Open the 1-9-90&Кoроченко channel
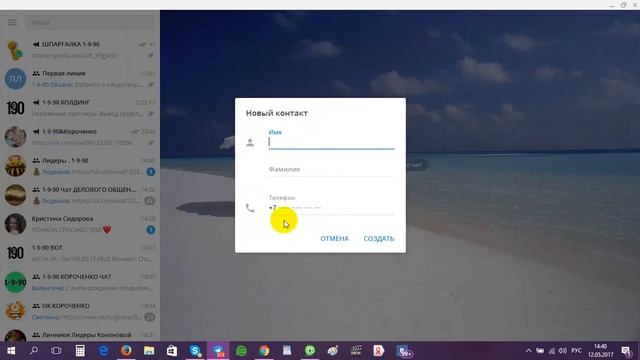 click(80, 137)
